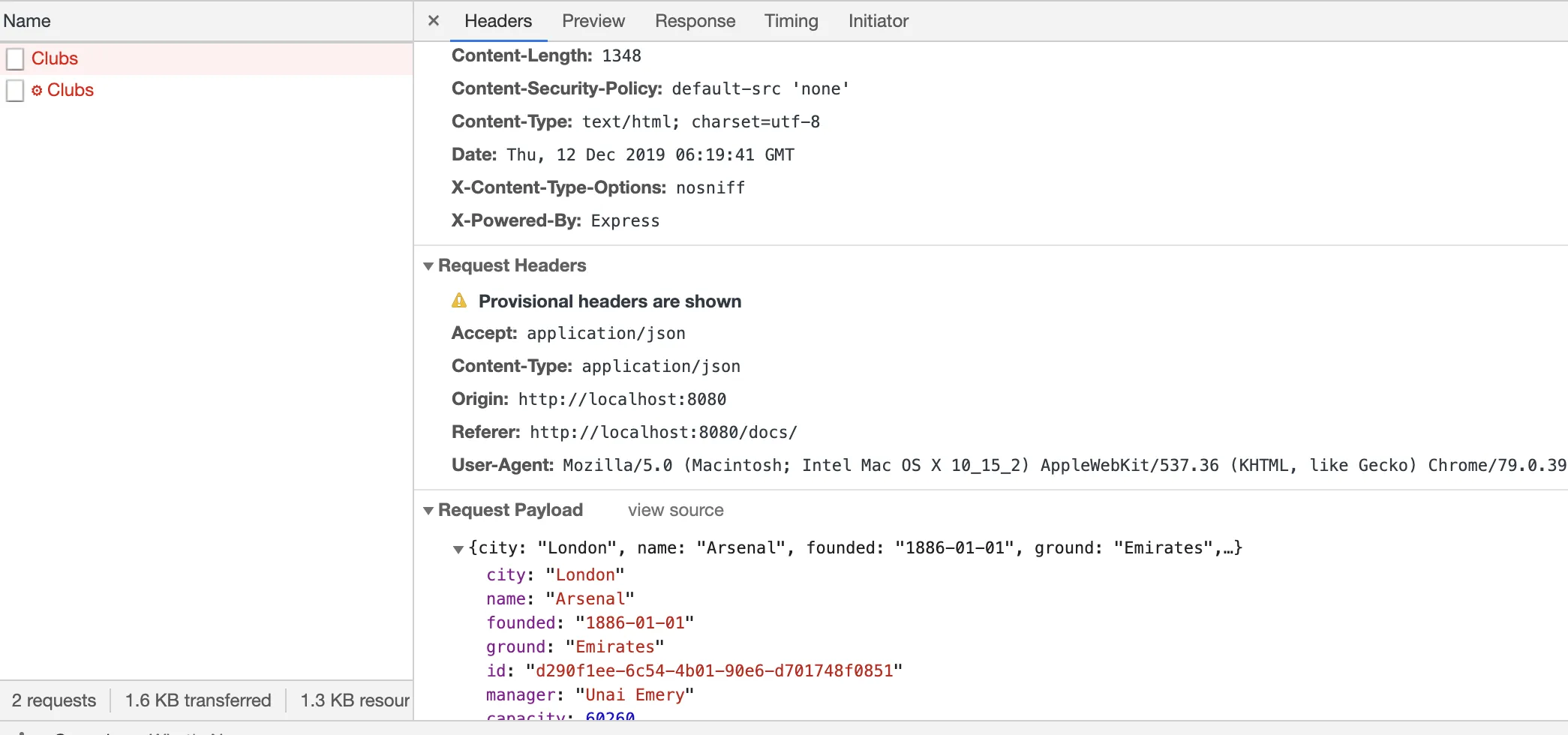Collapse the Request Payload section

(428, 511)
